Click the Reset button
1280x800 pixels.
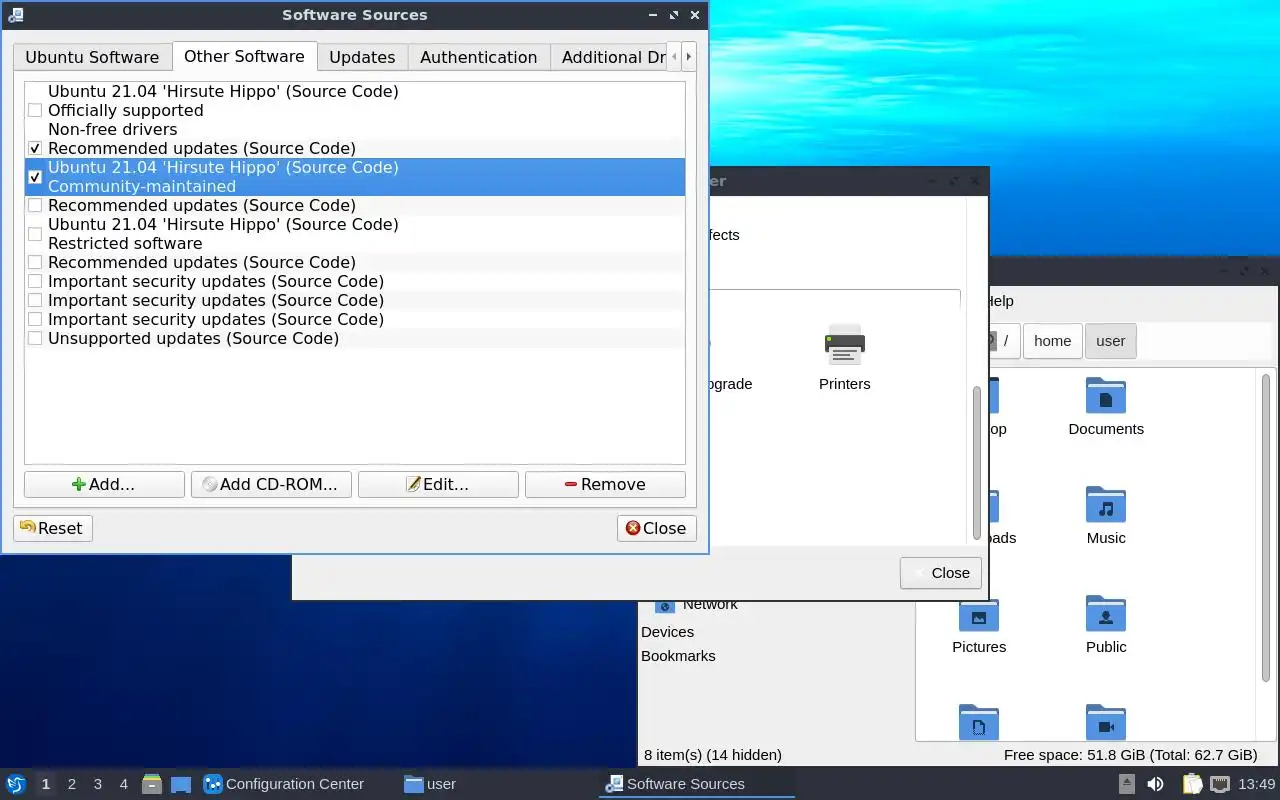[53, 528]
